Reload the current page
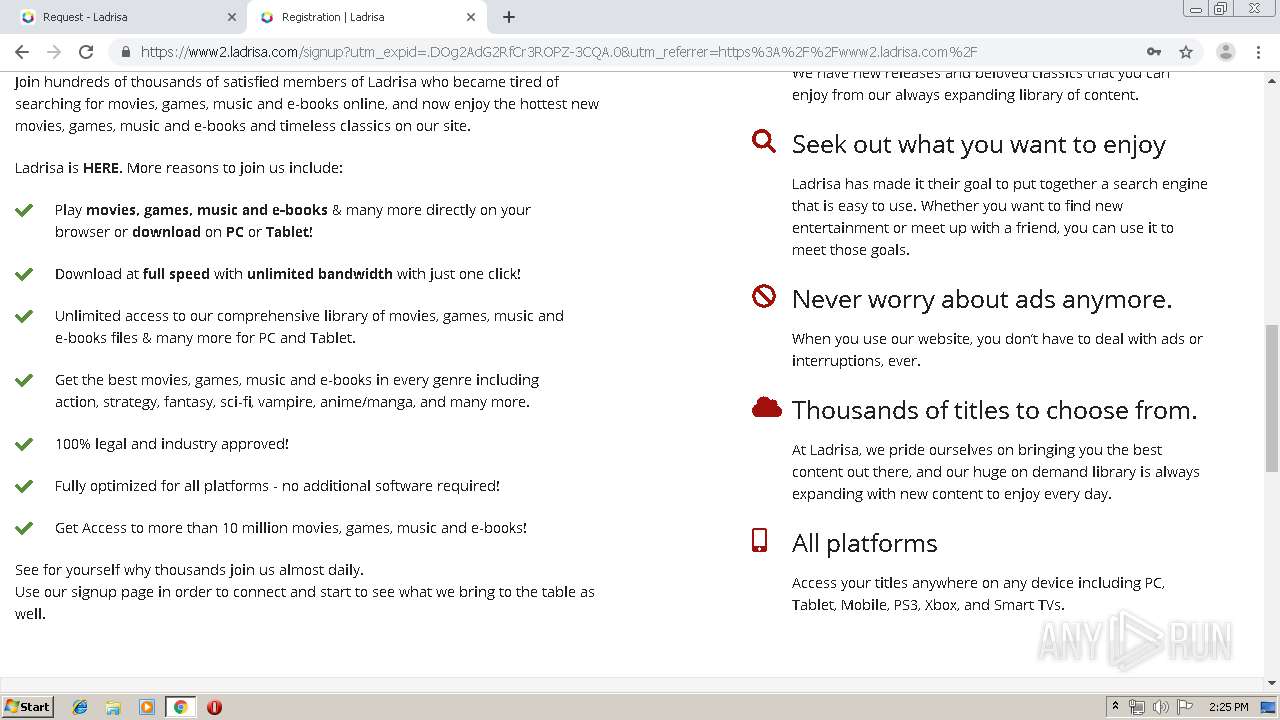 tap(86, 52)
